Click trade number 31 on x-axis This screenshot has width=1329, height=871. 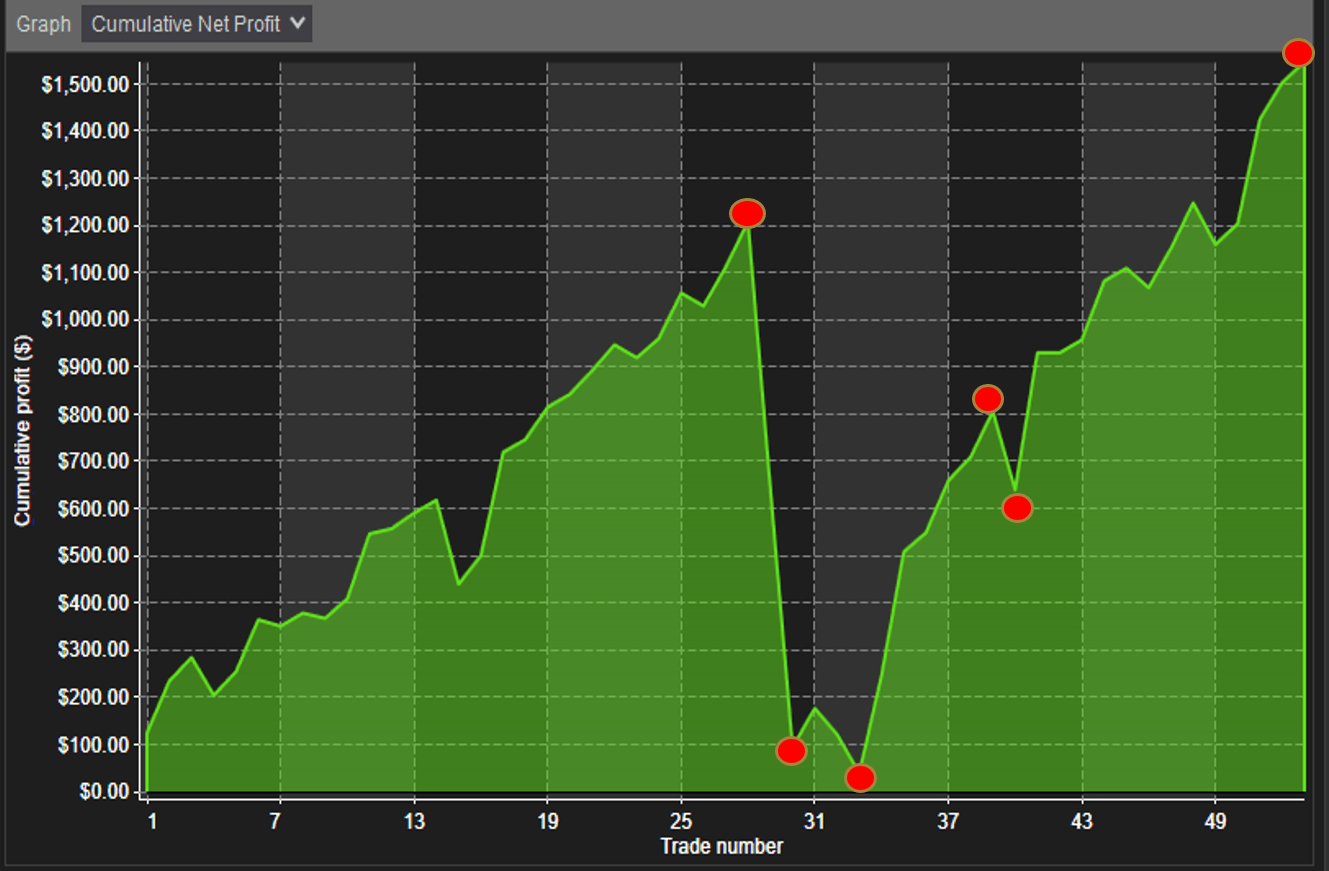pyautogui.click(x=814, y=822)
